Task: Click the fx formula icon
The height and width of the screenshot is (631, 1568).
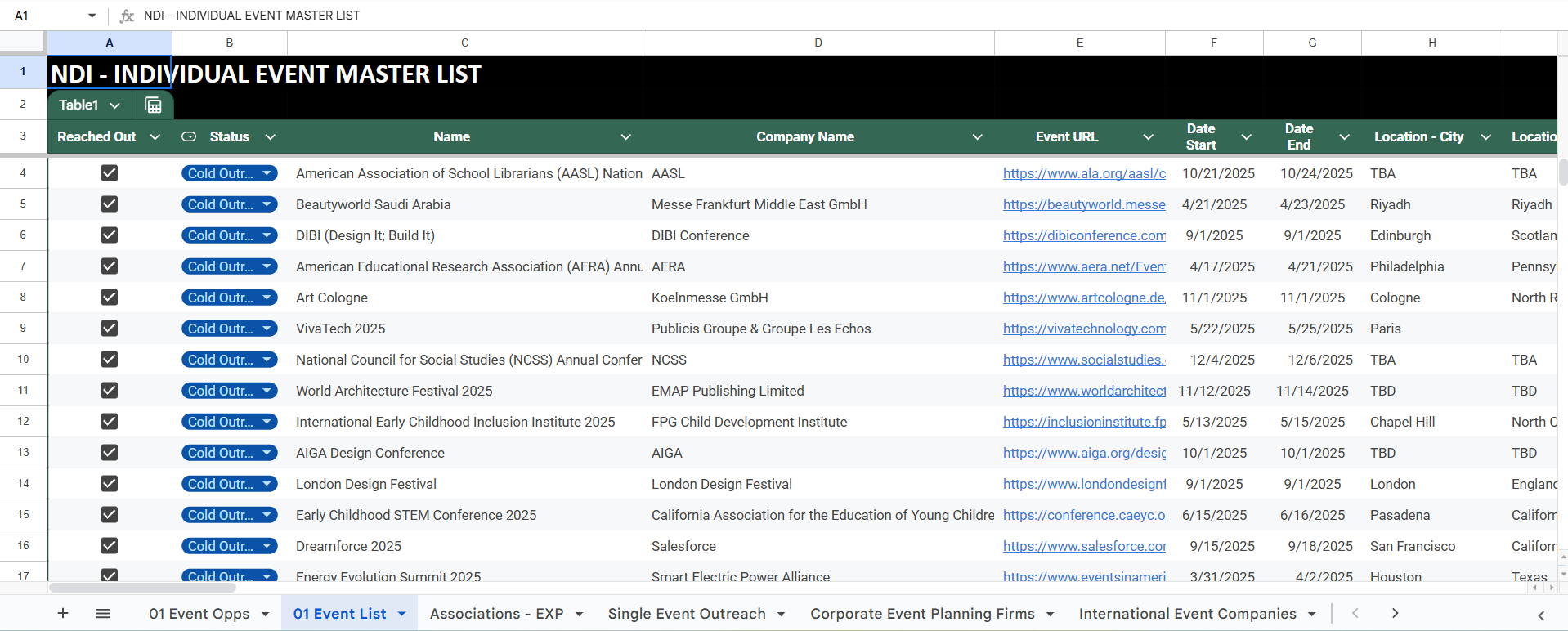Action: 127,16
